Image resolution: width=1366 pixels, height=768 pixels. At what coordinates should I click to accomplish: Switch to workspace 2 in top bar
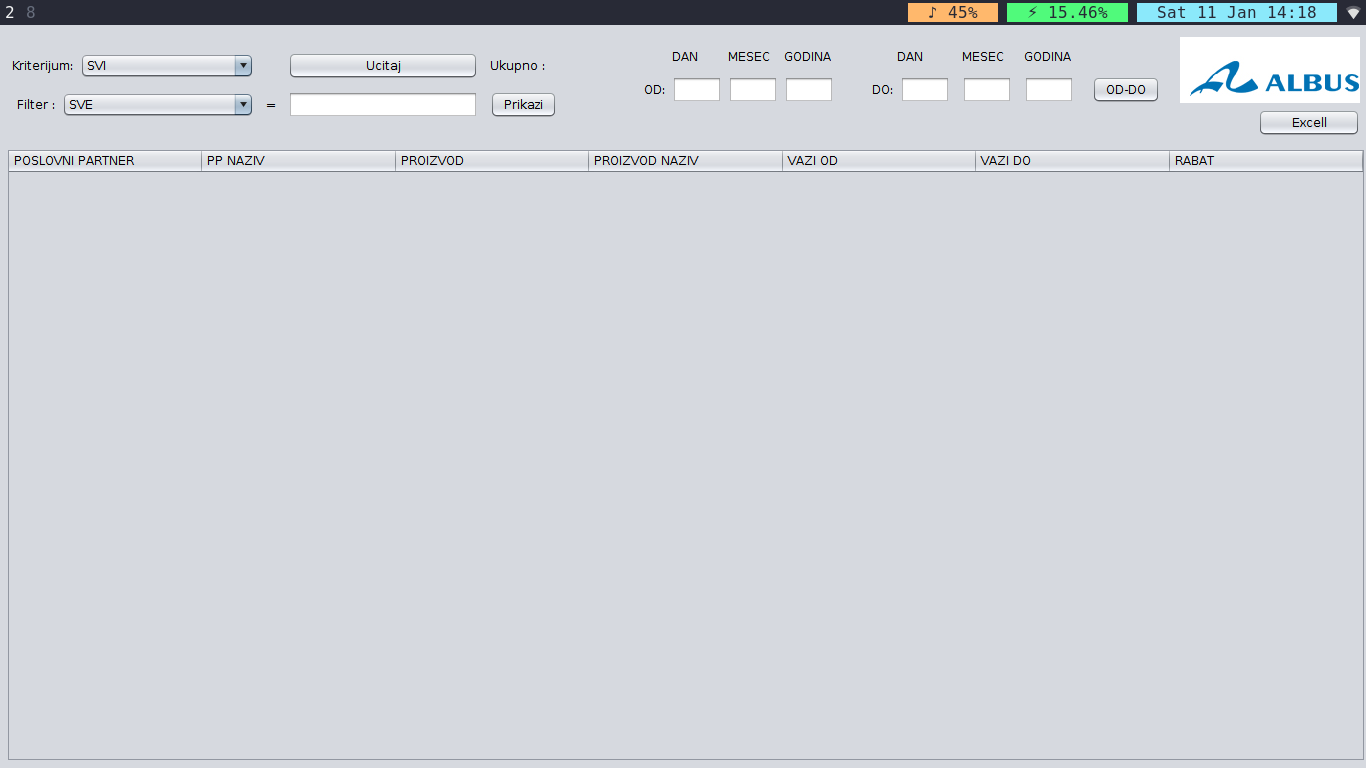pos(10,13)
